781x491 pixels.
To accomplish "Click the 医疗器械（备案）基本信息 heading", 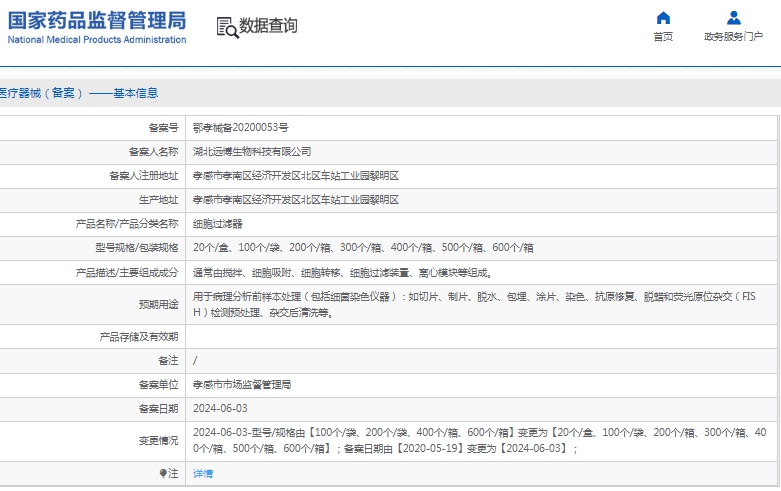I will [x=79, y=93].
